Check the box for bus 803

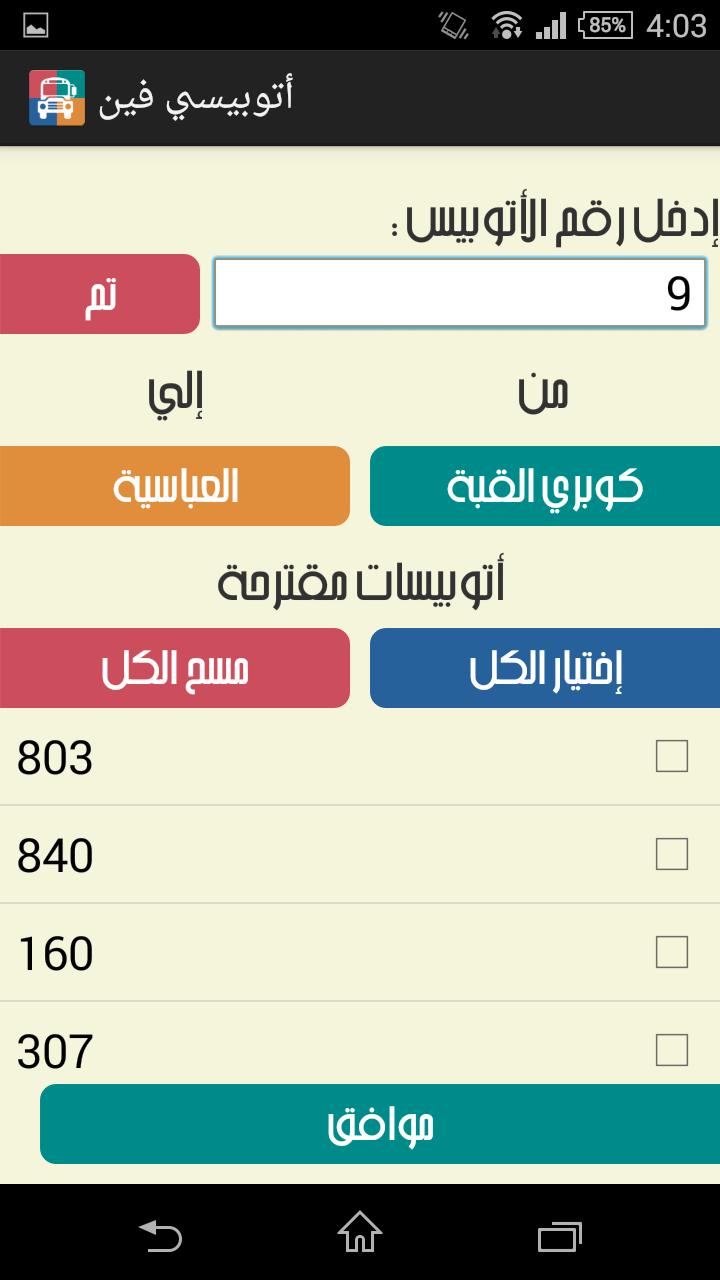coord(672,757)
